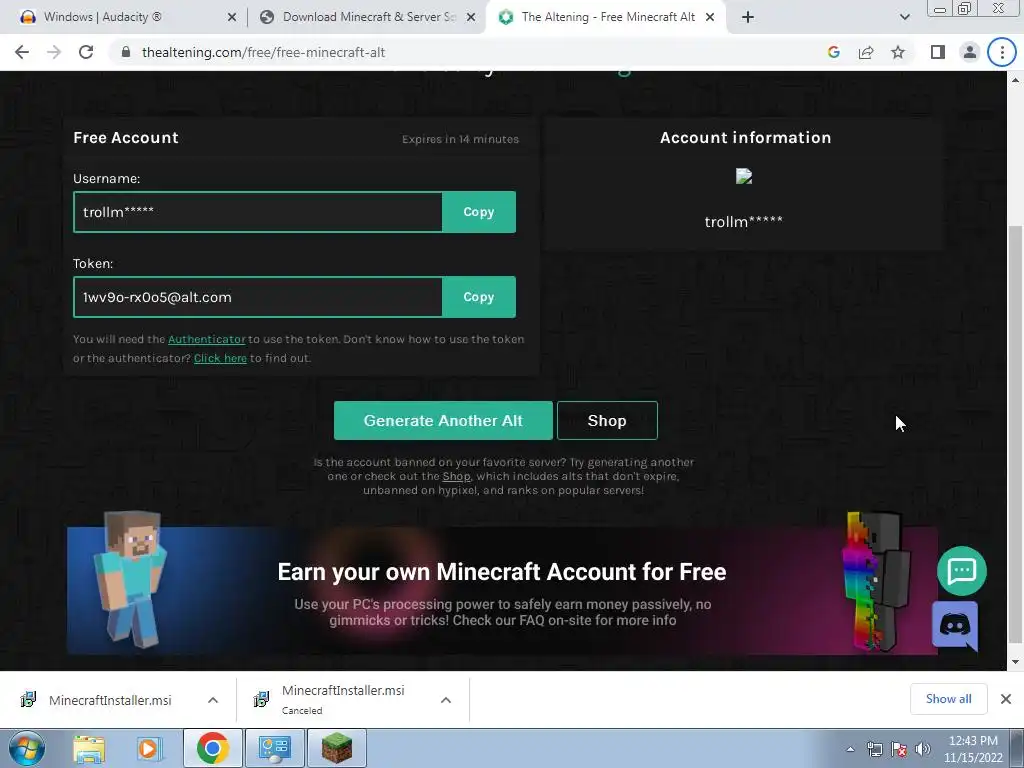Click 'Expires in 14 minutes' text
Screen dimensions: 1024x768
pyautogui.click(x=460, y=139)
